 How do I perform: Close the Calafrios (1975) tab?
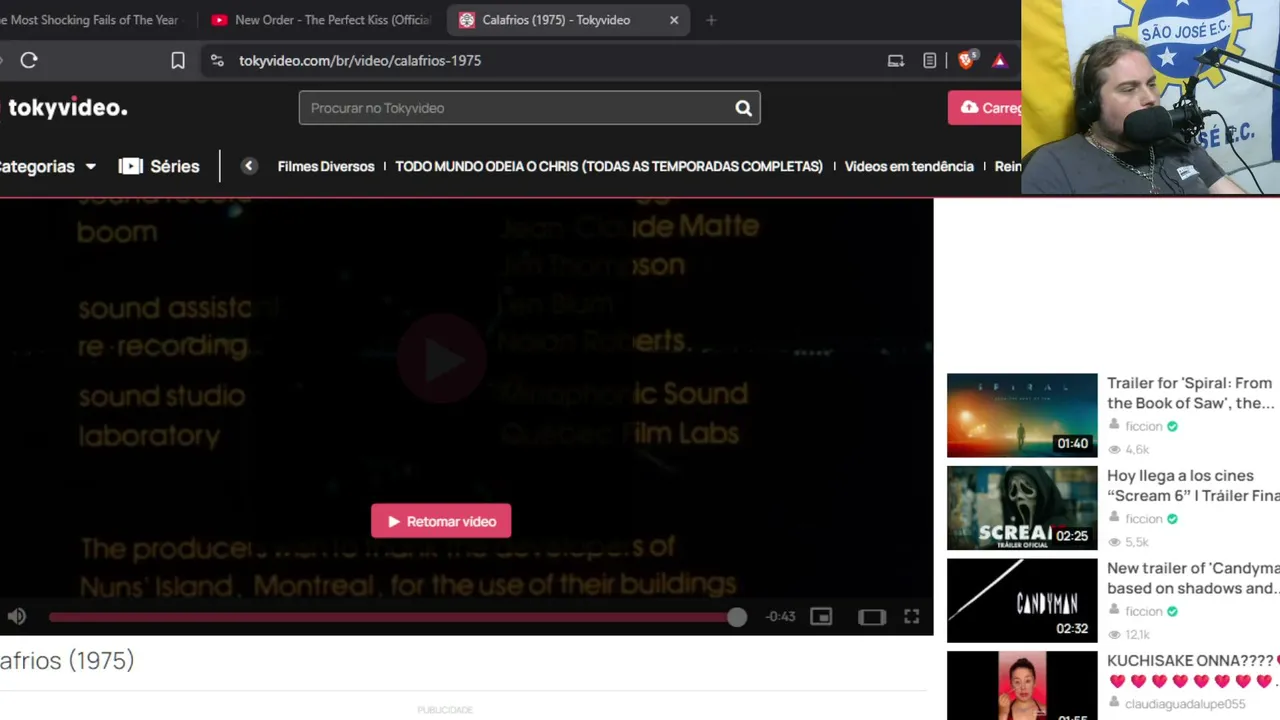coord(674,20)
